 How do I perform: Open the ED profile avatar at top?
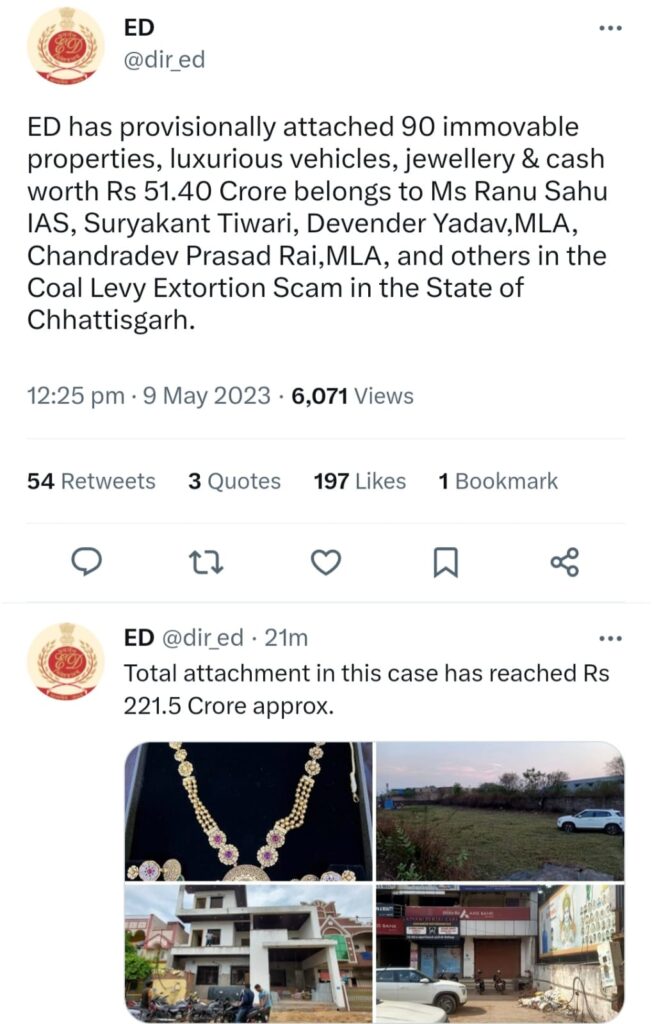tap(66, 45)
